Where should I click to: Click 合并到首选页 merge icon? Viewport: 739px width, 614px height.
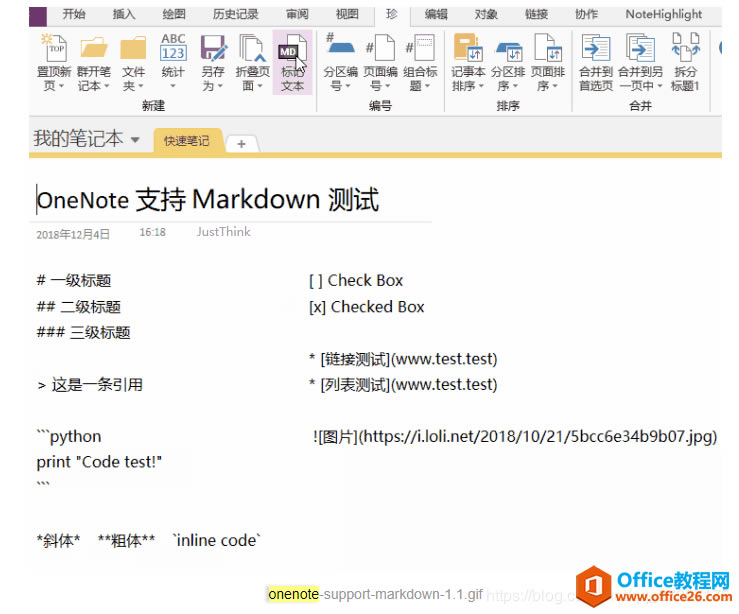click(596, 48)
